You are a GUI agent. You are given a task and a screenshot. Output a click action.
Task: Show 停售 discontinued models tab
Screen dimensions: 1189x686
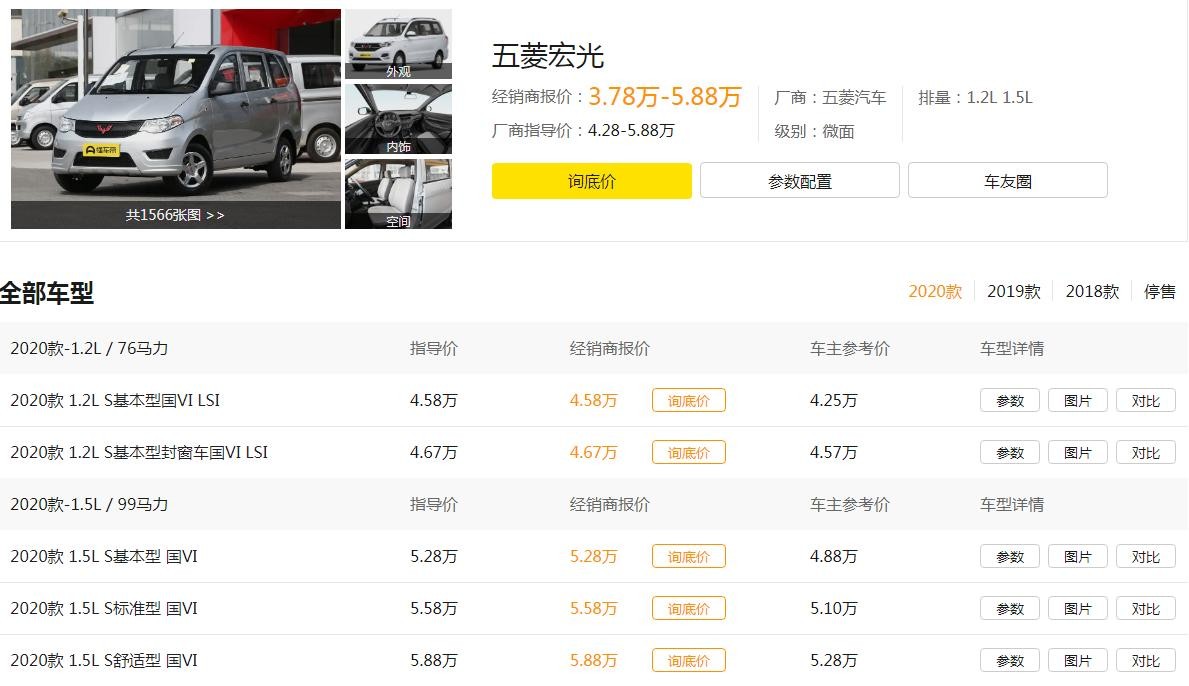[1160, 291]
